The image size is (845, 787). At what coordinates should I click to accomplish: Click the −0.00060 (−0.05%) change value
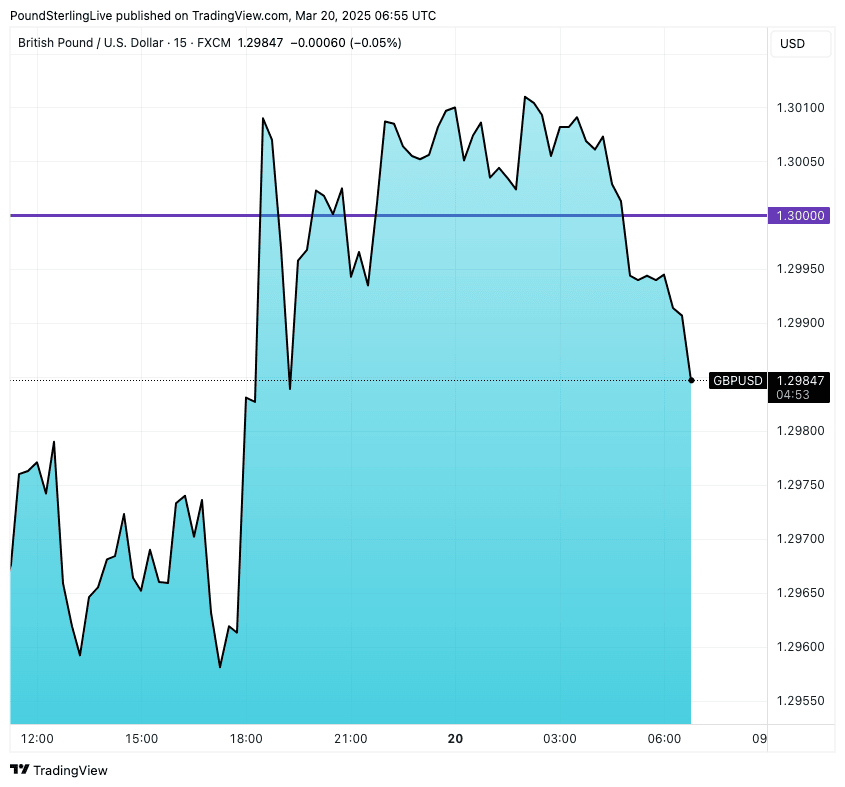click(345, 43)
